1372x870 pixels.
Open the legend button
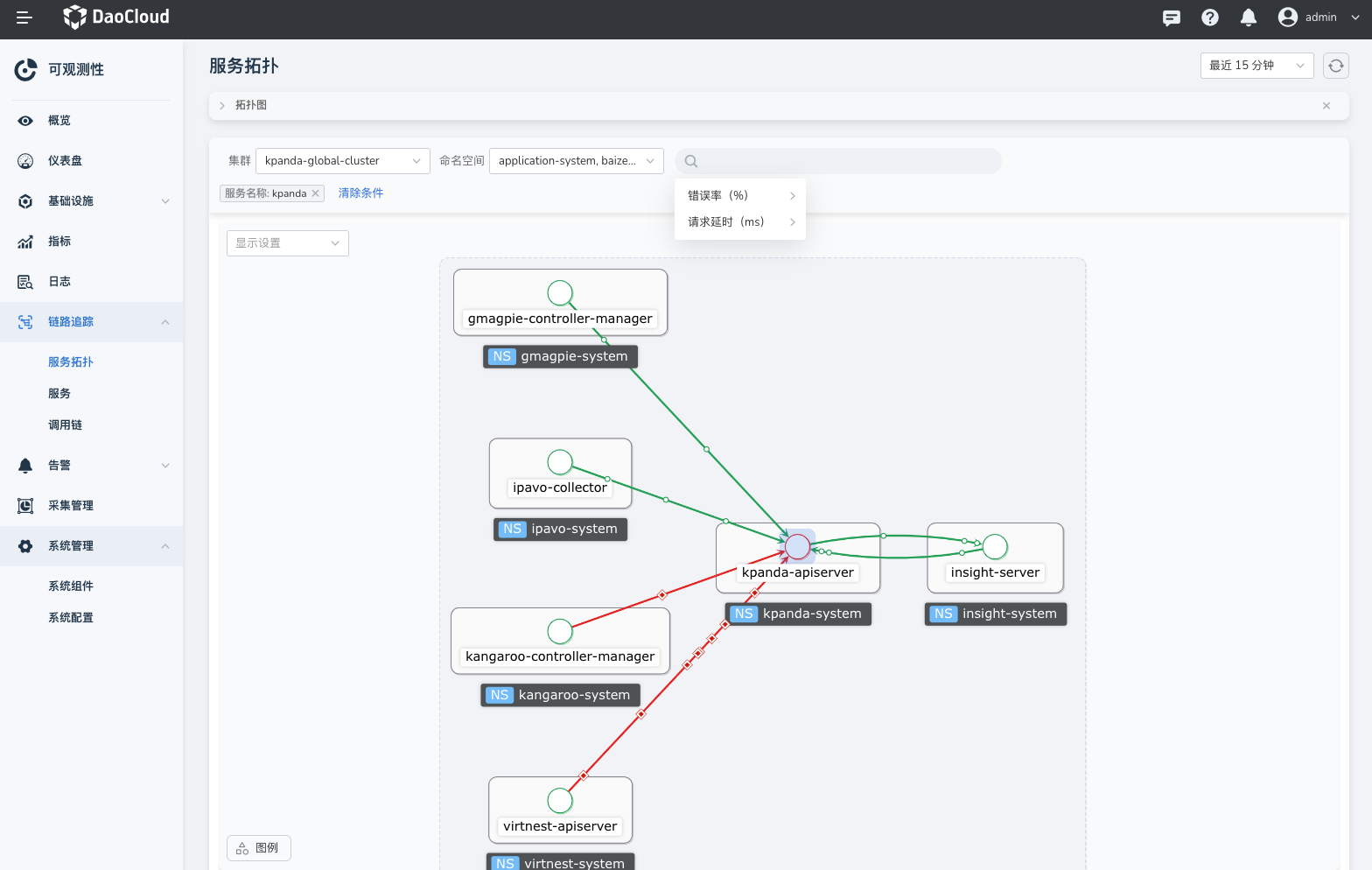coord(258,848)
